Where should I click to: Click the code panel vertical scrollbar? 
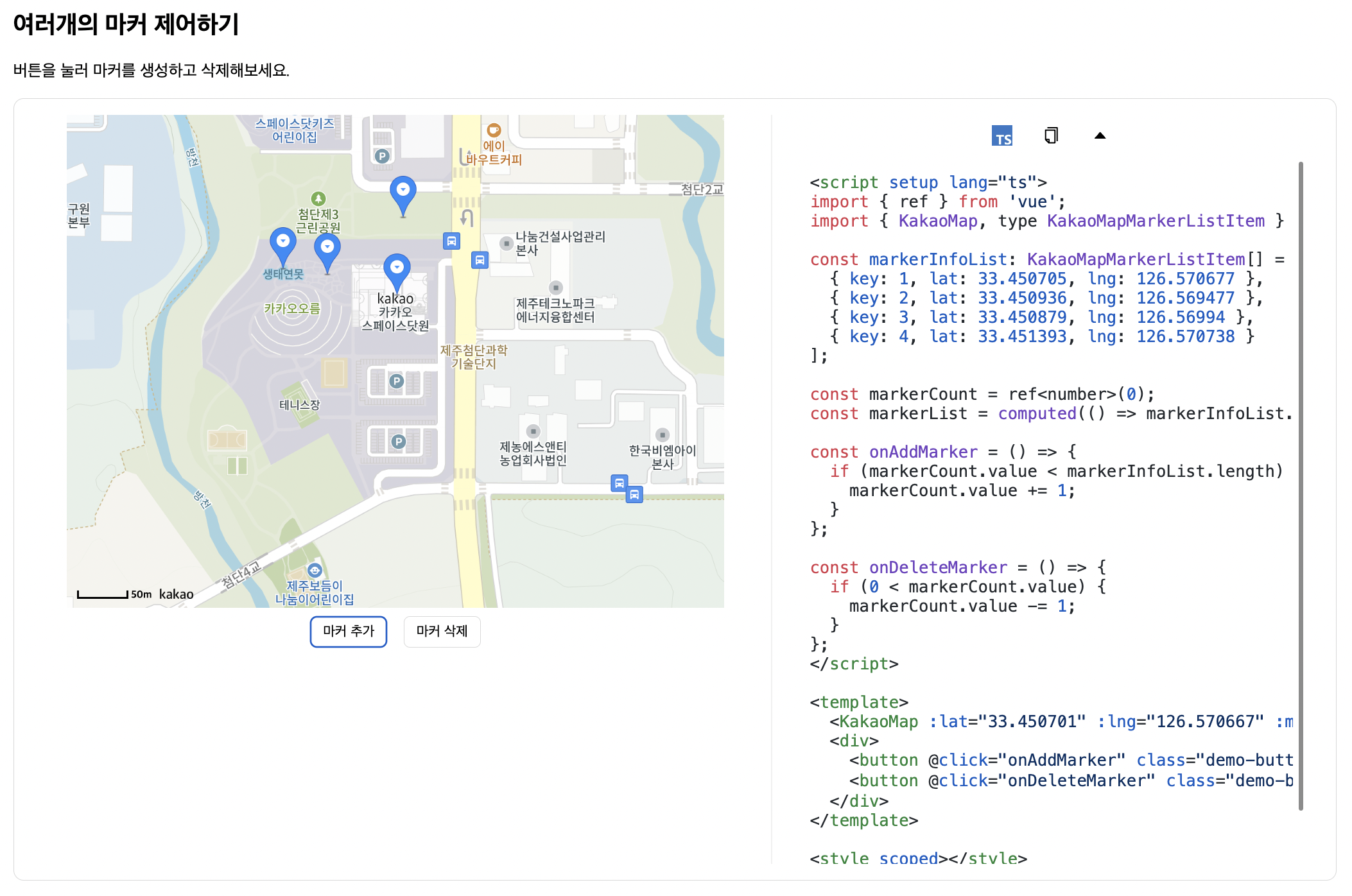tap(1301, 485)
